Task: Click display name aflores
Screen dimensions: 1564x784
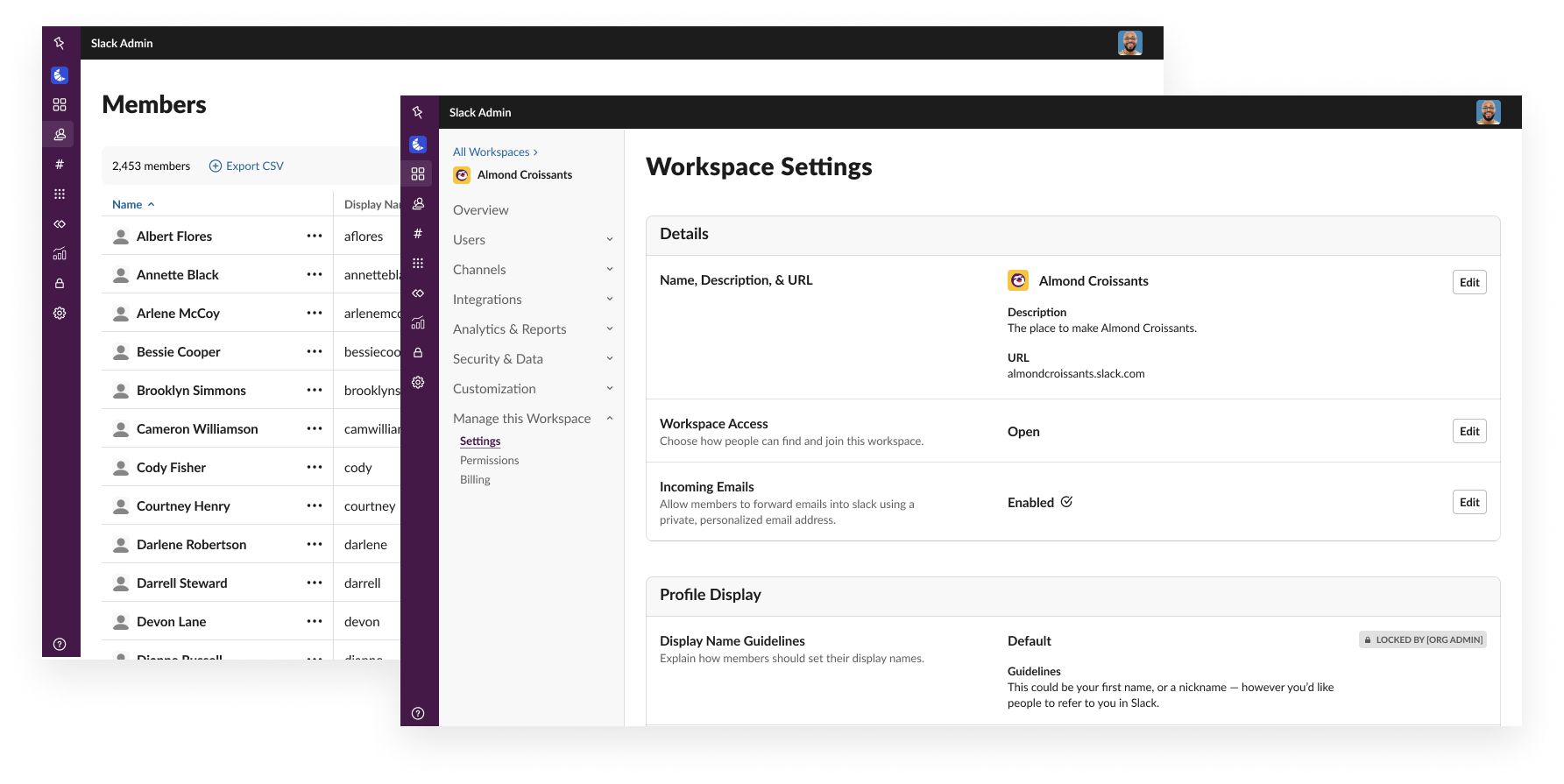Action: 364,237
